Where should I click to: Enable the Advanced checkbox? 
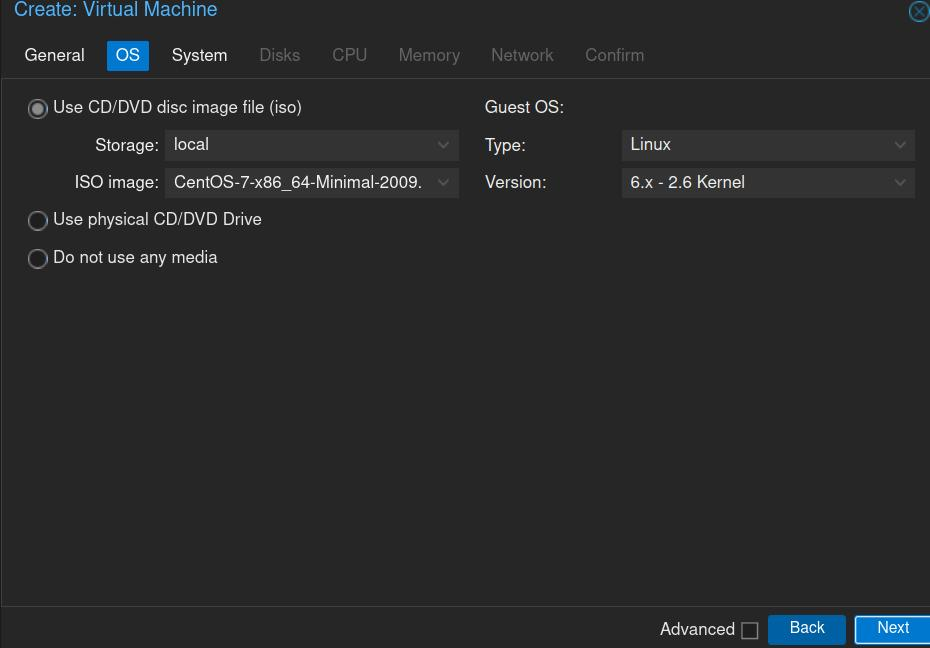[x=750, y=630]
